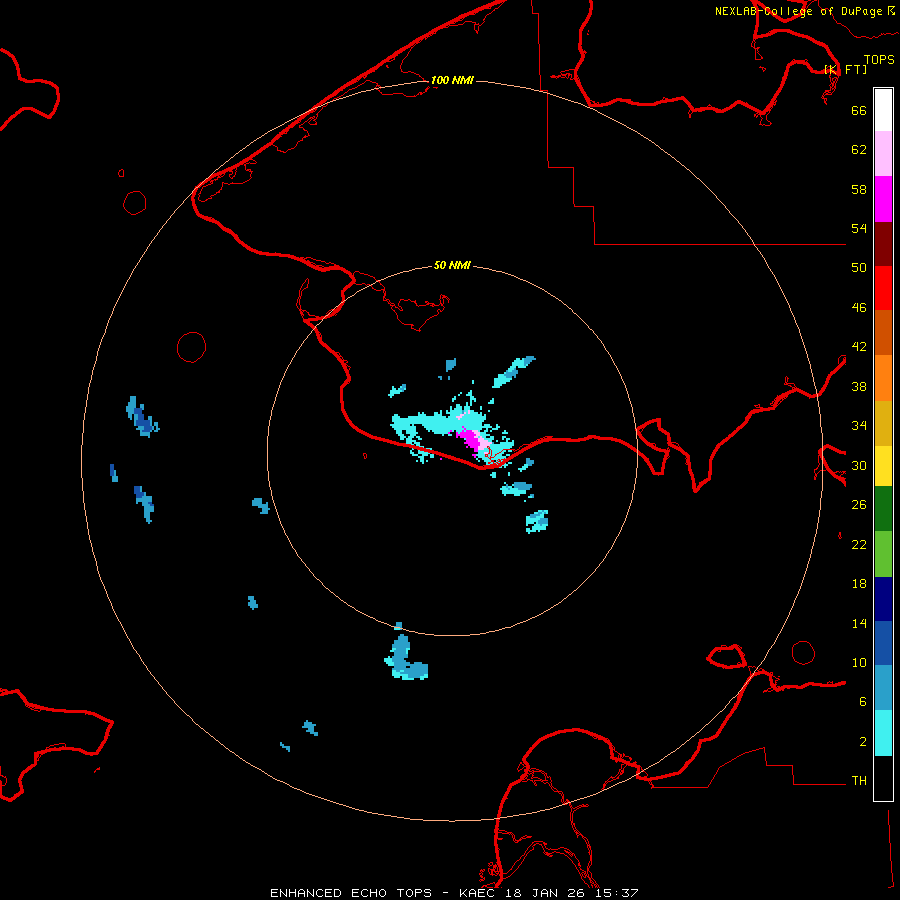Click the yellow legend swatch
The image size is (900, 900).
tap(883, 466)
